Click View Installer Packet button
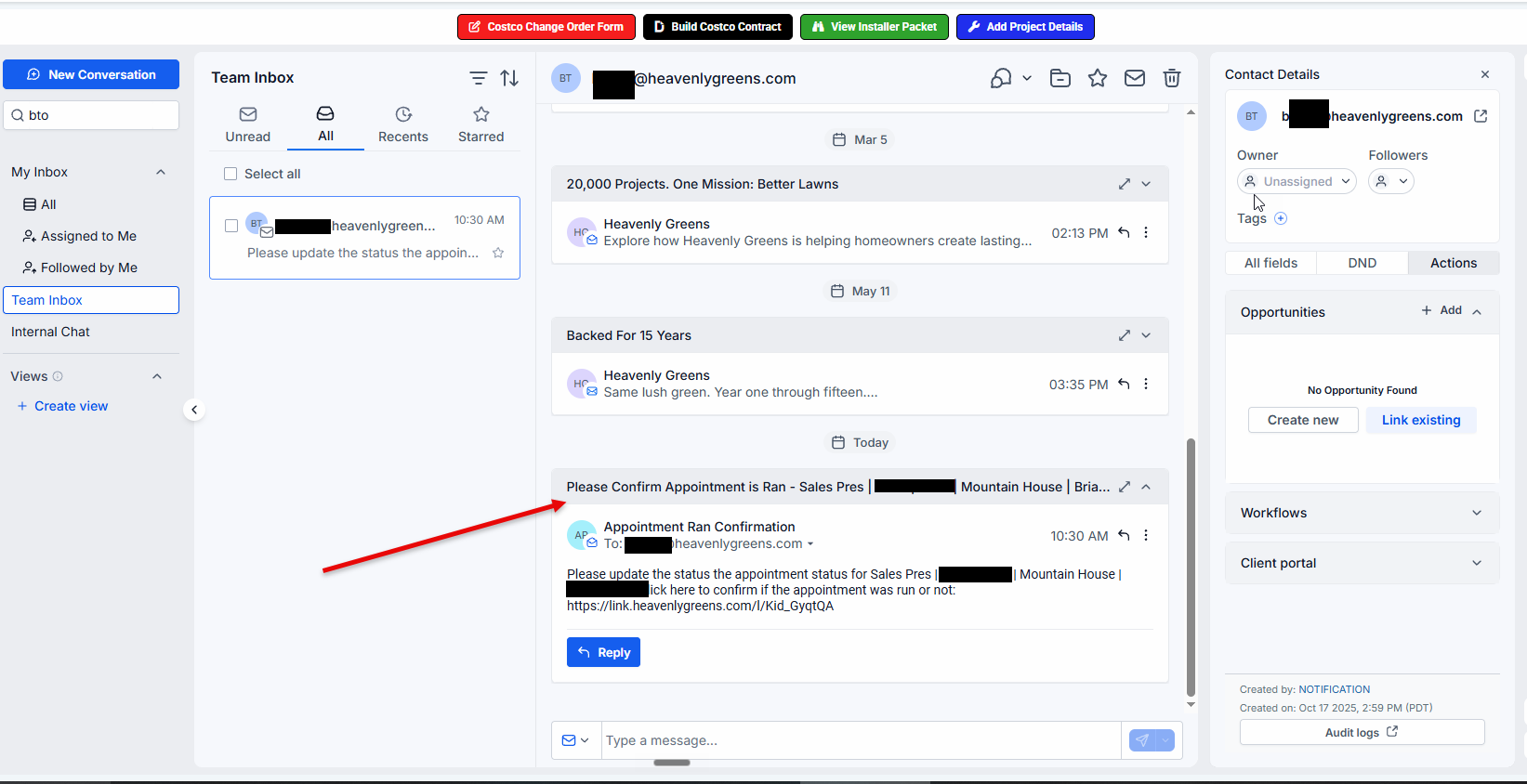Image resolution: width=1527 pixels, height=784 pixels. pos(875,27)
